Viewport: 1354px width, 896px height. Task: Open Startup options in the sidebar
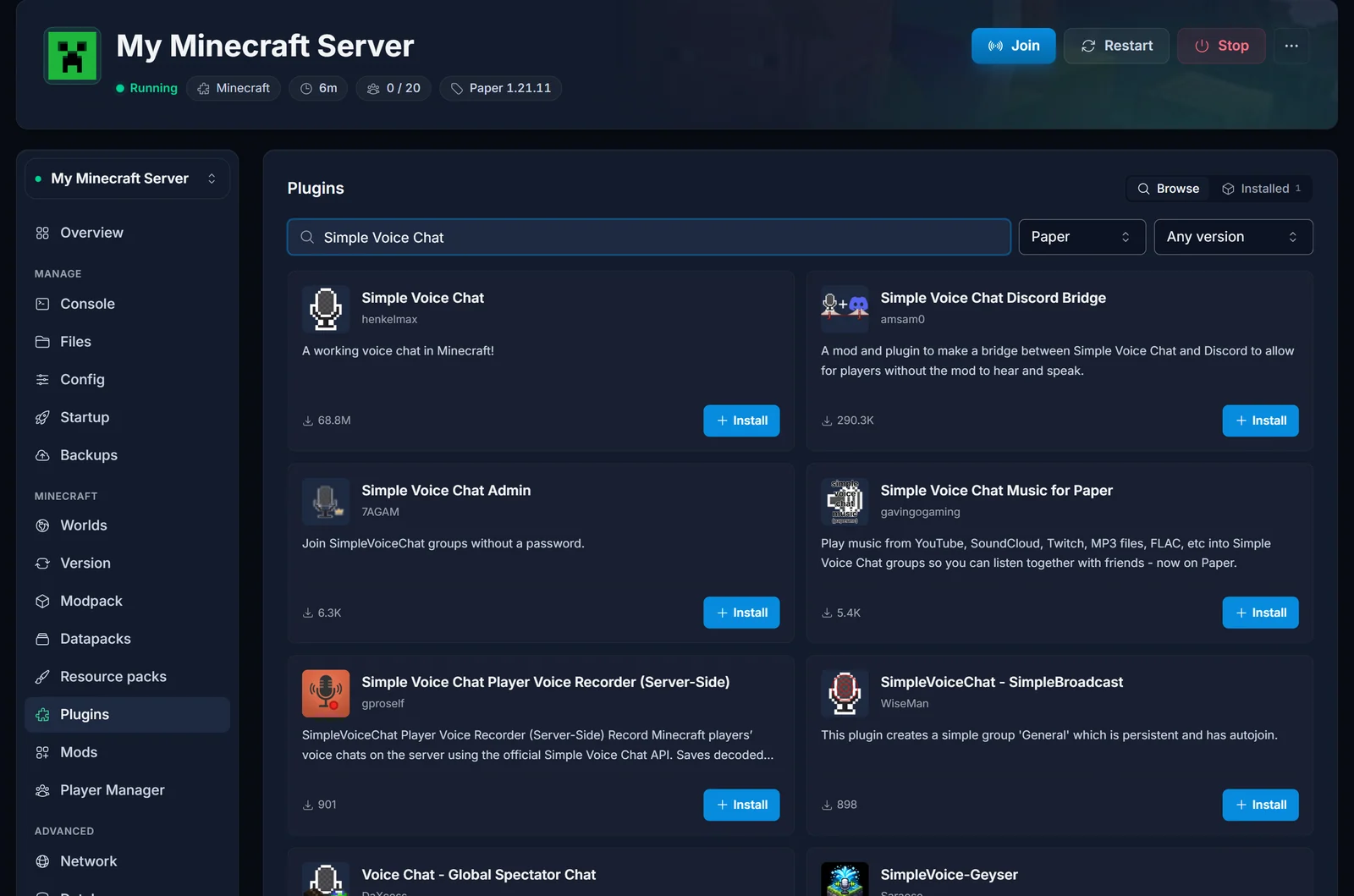(127, 417)
